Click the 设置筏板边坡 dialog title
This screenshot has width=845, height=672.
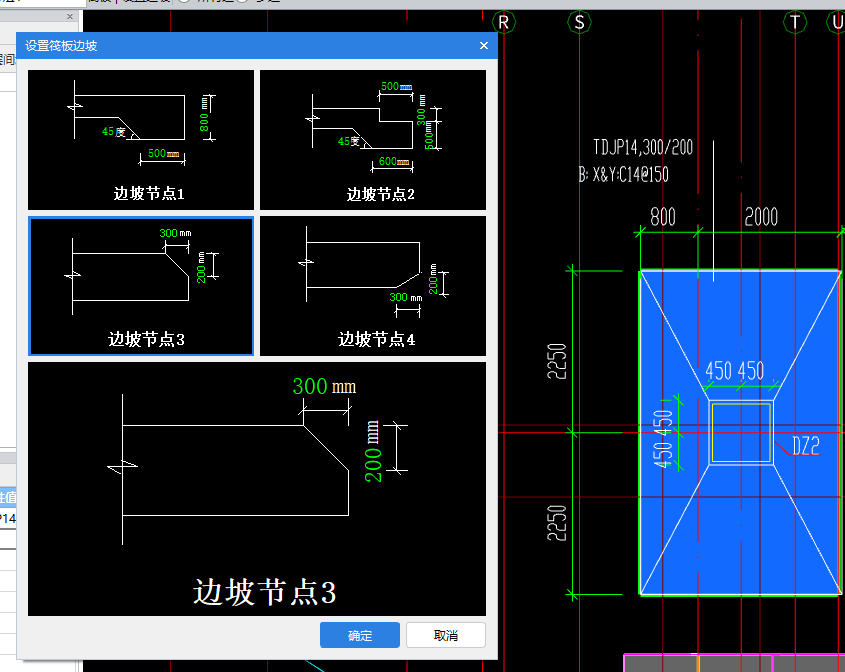point(61,46)
